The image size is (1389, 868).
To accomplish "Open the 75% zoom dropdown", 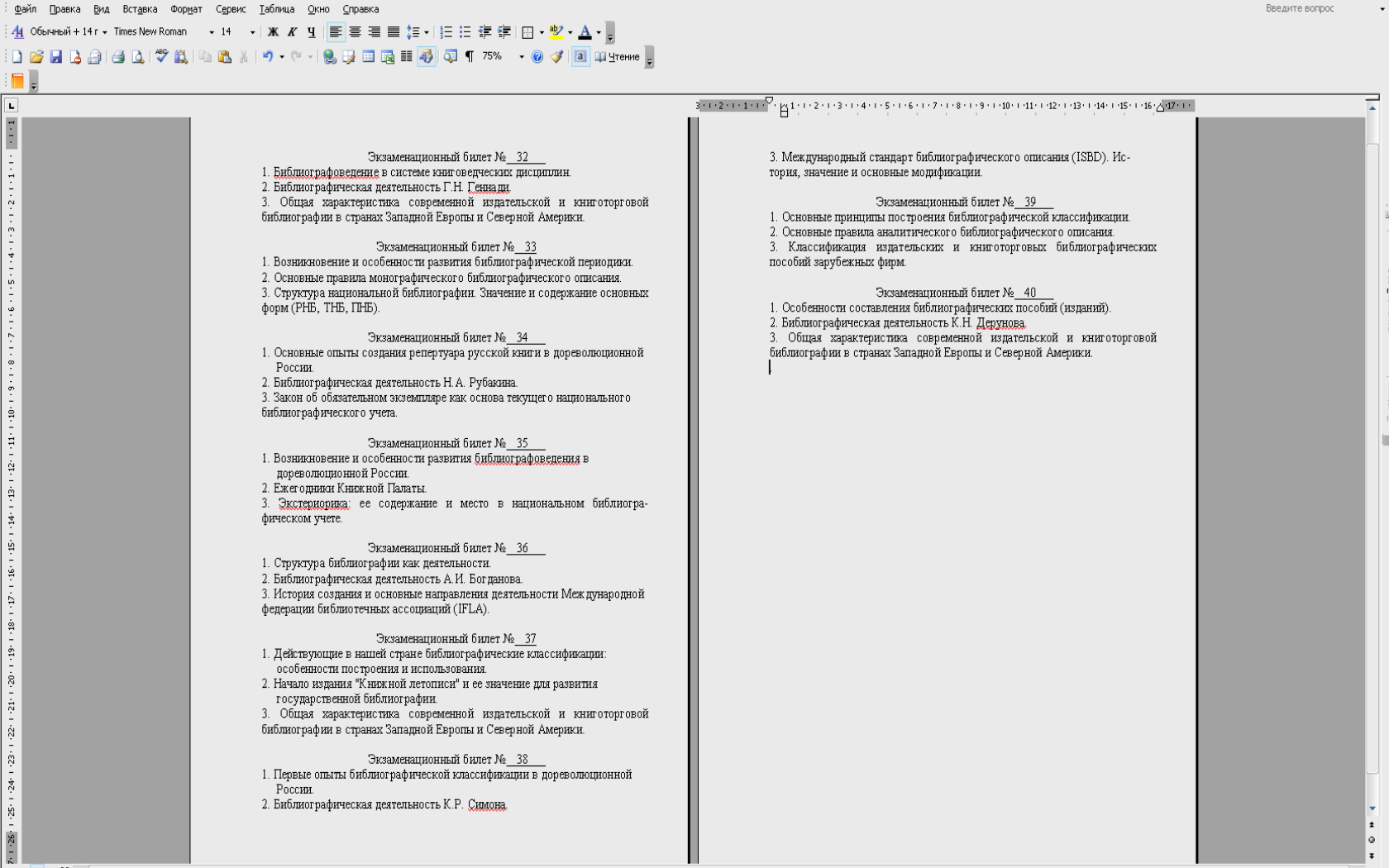I will pyautogui.click(x=521, y=57).
